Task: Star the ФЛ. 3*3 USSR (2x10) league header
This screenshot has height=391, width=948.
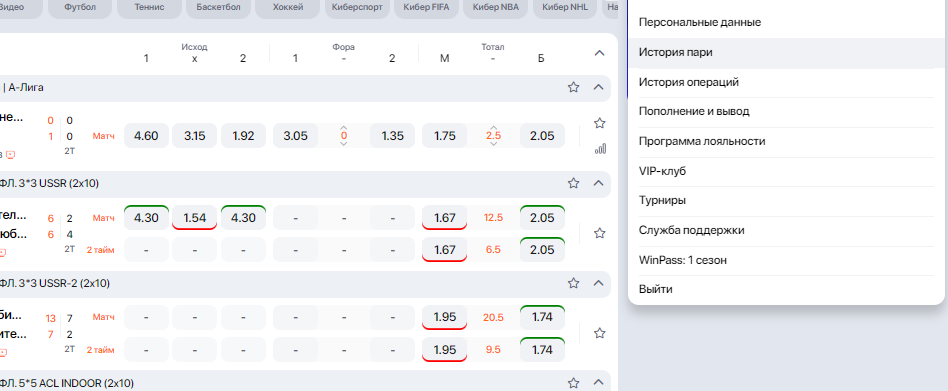Action: 573,183
